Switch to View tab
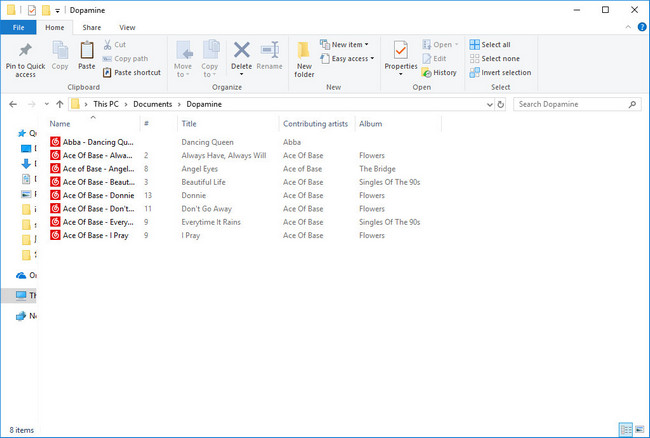Image resolution: width=650 pixels, height=438 pixels. (x=127, y=27)
